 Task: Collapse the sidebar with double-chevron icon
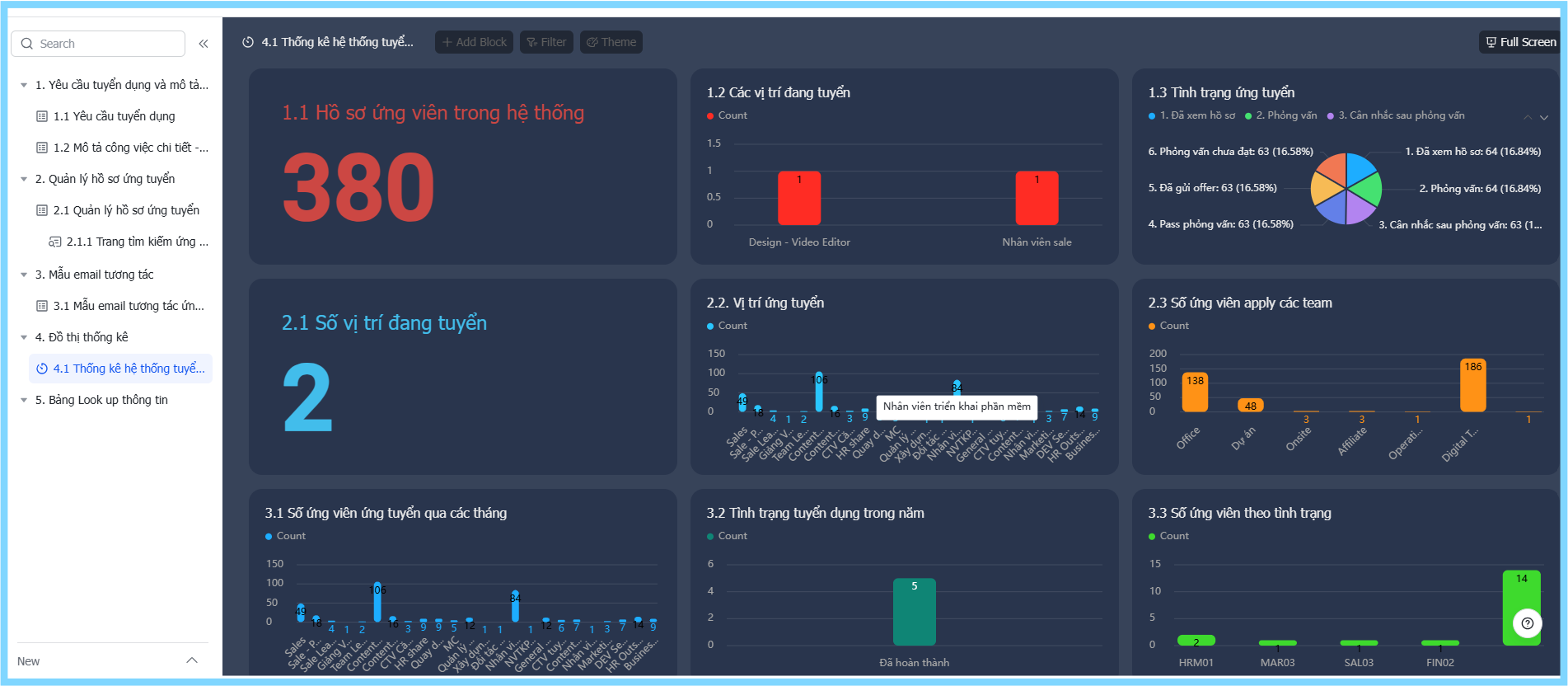pos(204,44)
